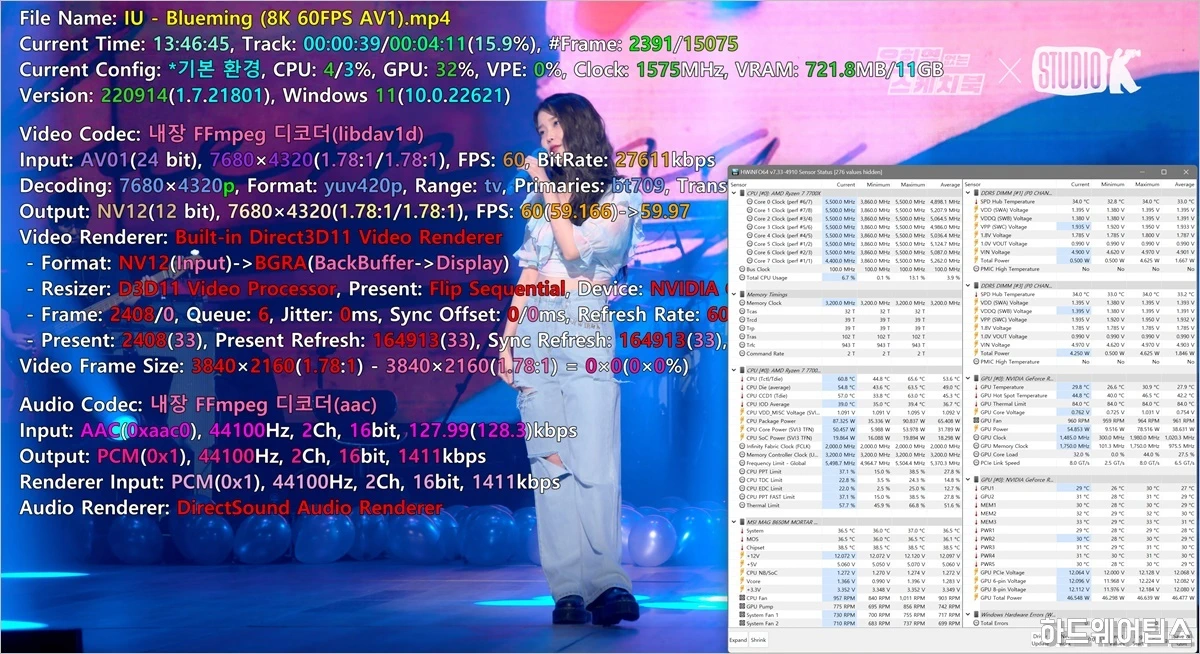1200x654 pixels.
Task: Click the Total Errors sensor icon
Action: [x=974, y=623]
